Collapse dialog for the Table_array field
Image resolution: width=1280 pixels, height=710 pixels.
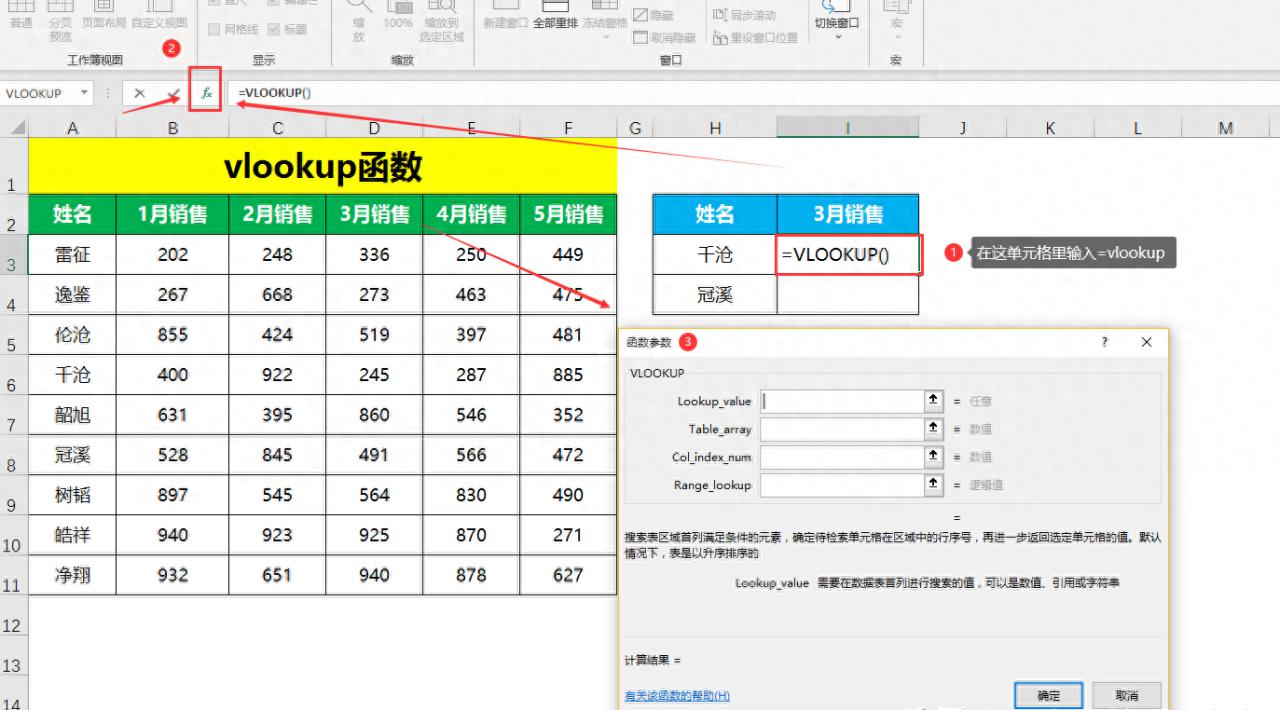click(934, 429)
